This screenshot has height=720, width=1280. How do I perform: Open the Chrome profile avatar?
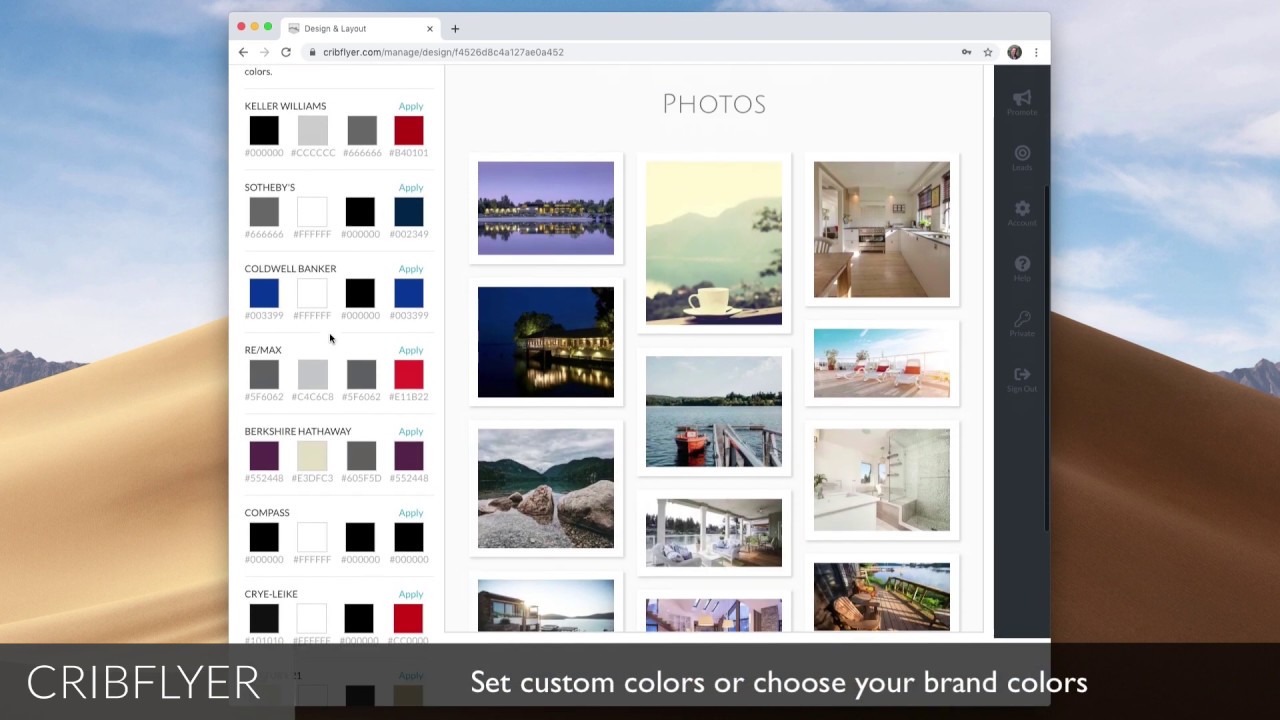(x=1014, y=52)
